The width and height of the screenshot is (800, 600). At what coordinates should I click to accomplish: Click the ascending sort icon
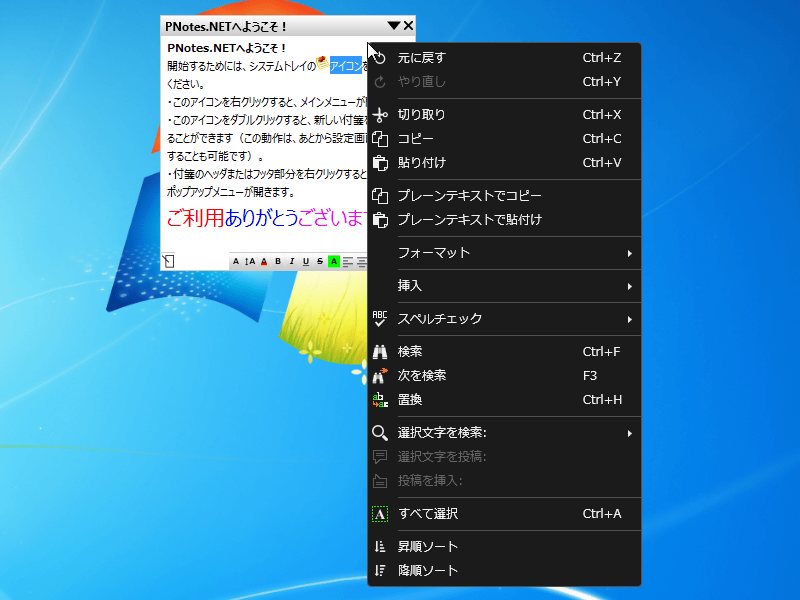coord(380,547)
